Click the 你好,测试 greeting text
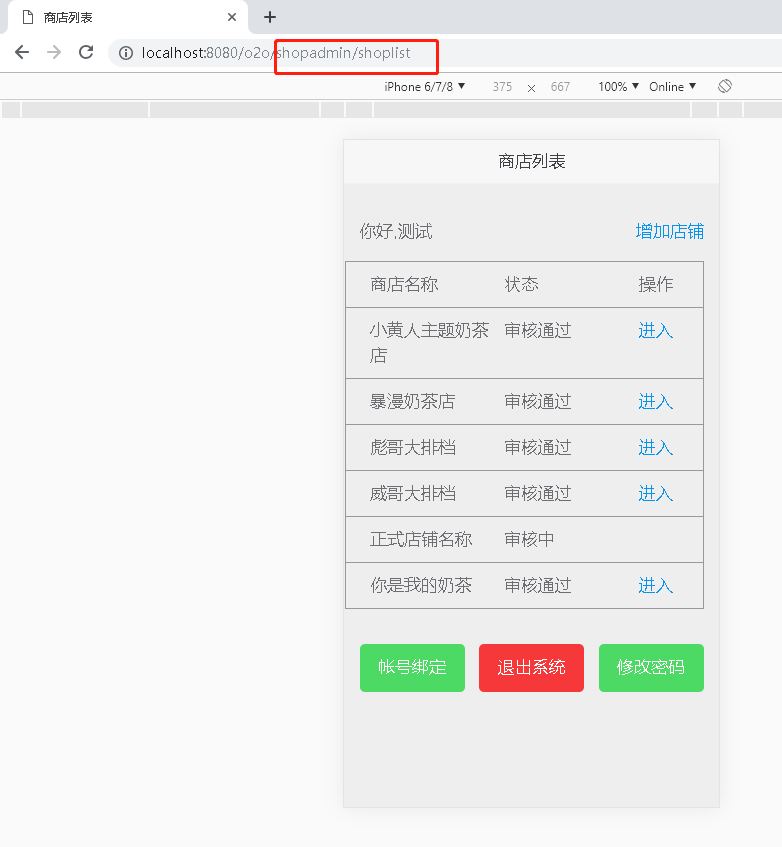The image size is (782, 847). click(x=396, y=232)
